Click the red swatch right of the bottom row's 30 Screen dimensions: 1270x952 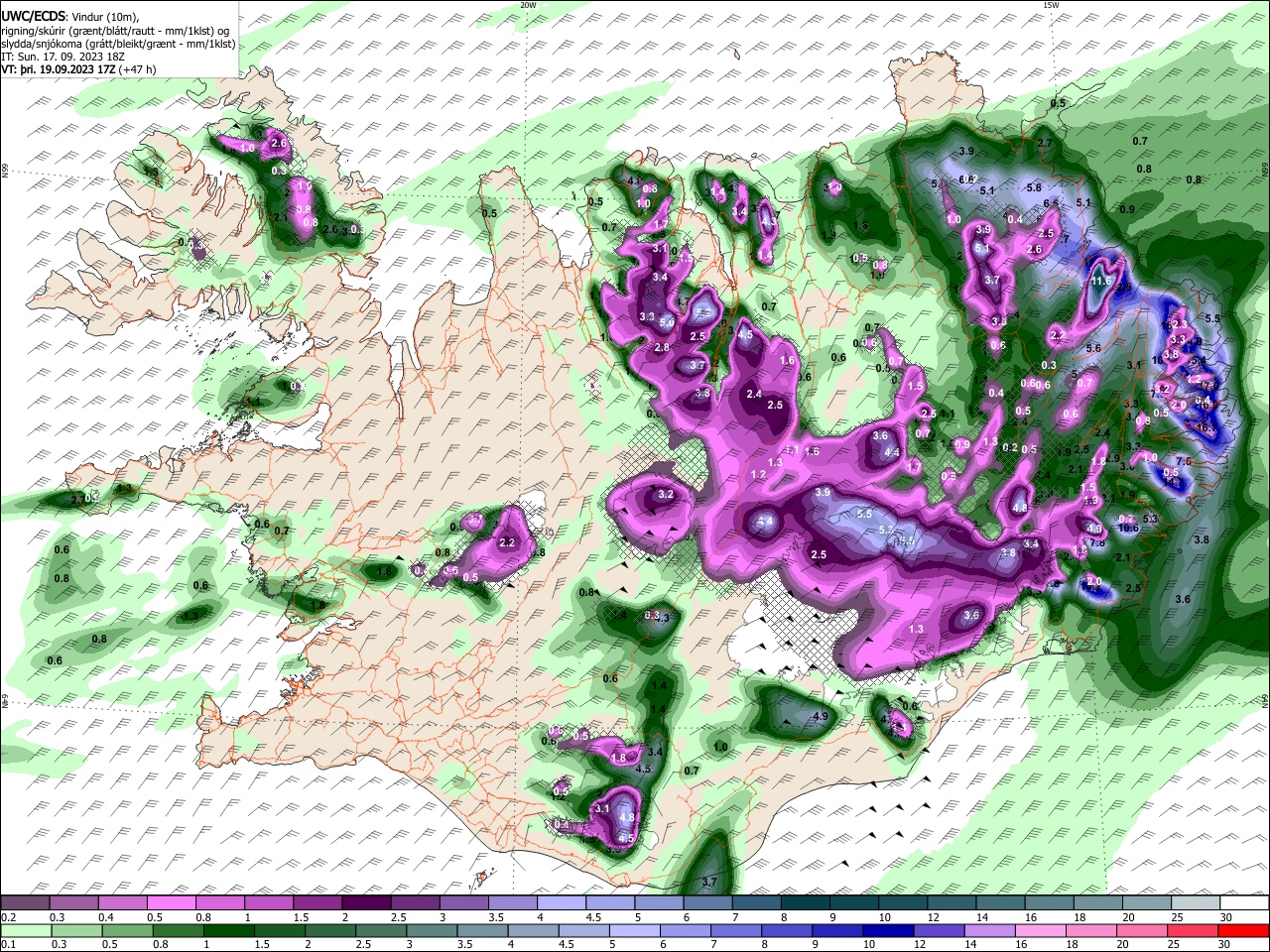pos(1243,930)
